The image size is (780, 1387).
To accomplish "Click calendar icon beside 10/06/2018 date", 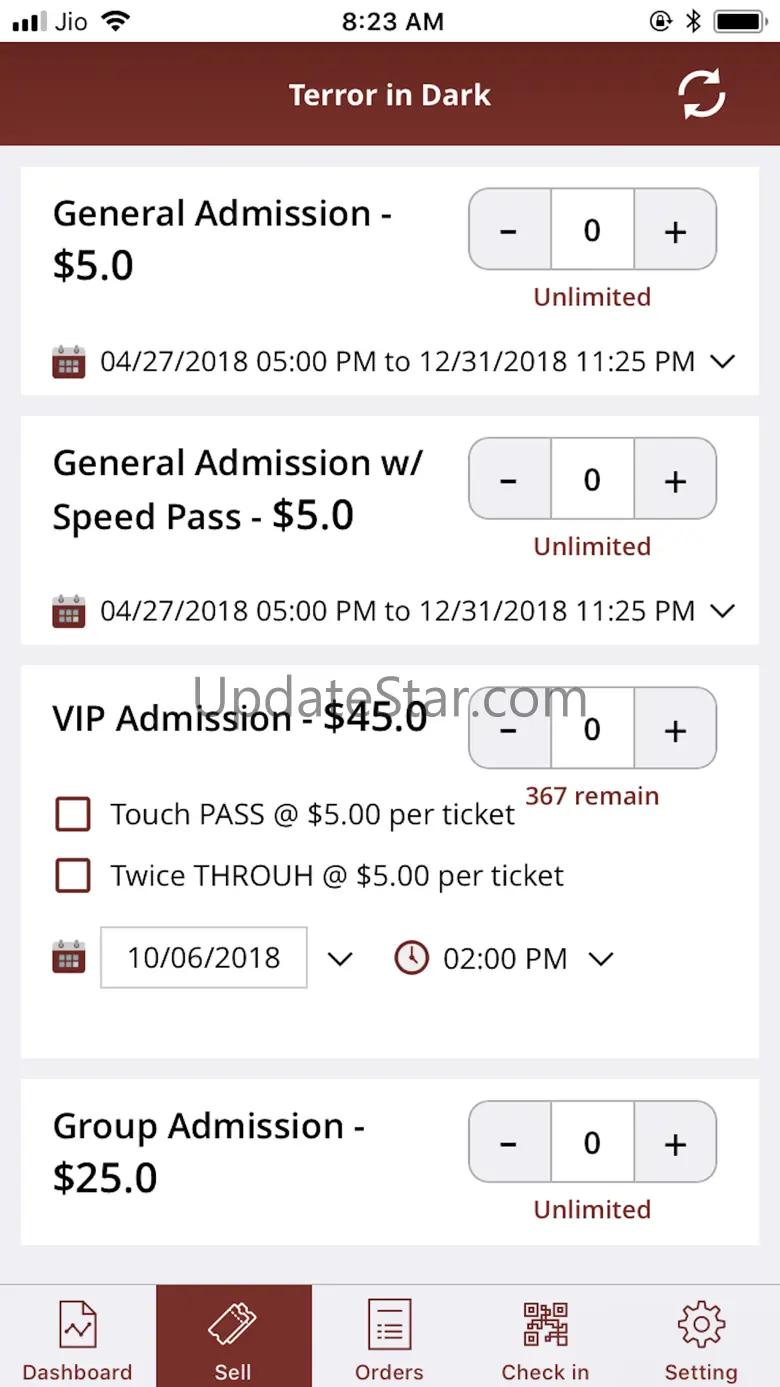I will (x=68, y=958).
